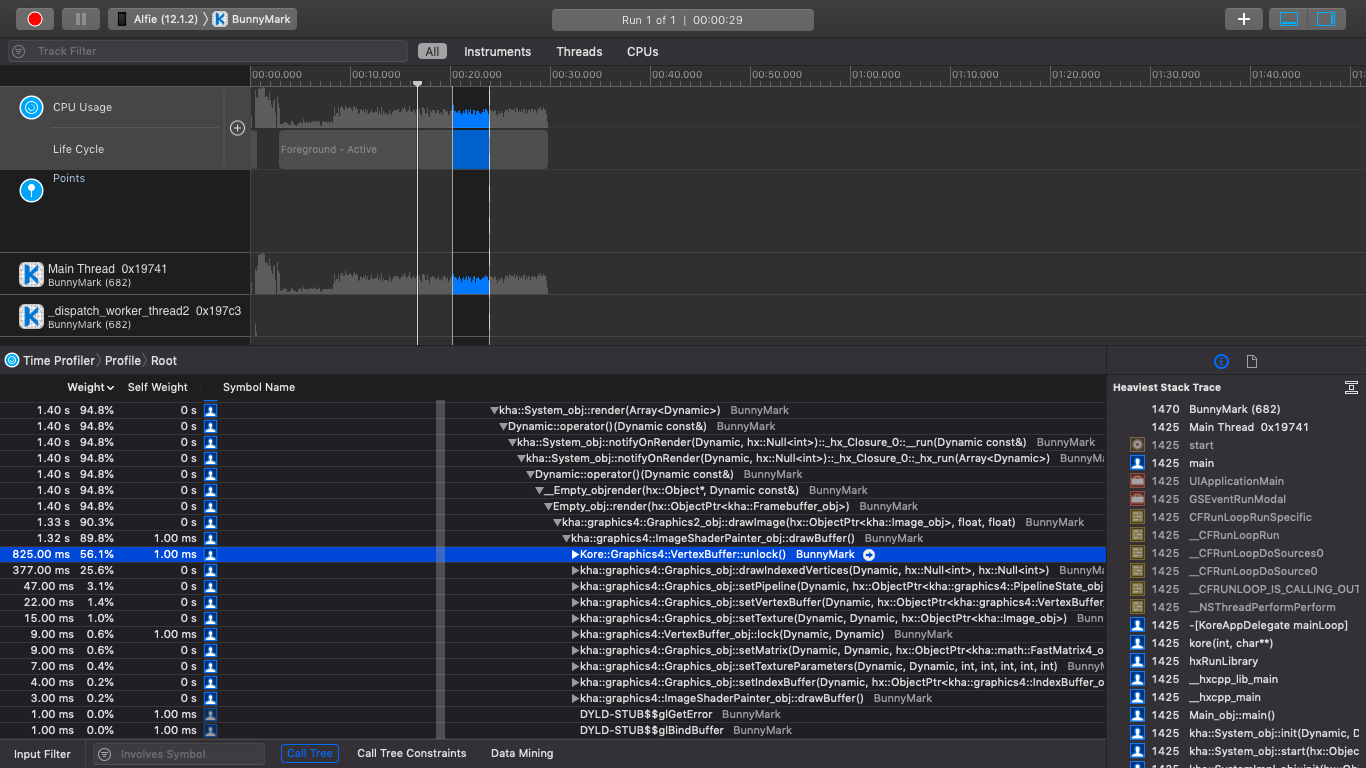Click the Life Cycle track label
Viewport: 1366px width, 768px height.
point(78,149)
